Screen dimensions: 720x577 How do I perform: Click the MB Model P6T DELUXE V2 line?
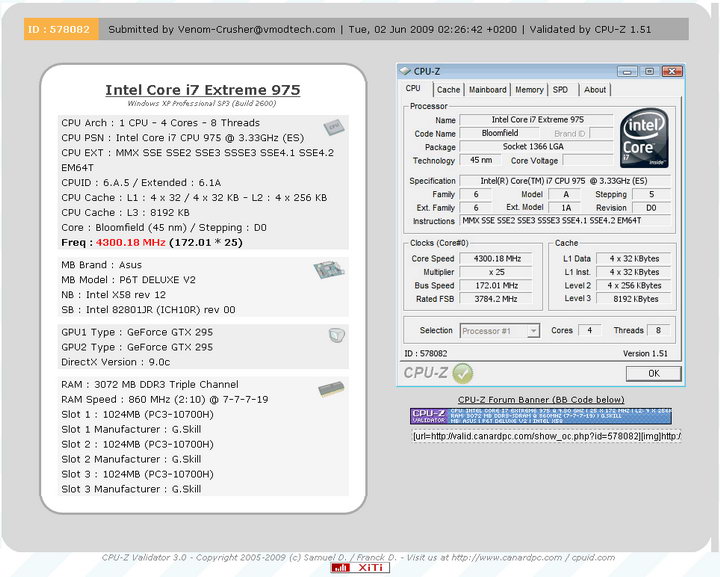[x=129, y=280]
